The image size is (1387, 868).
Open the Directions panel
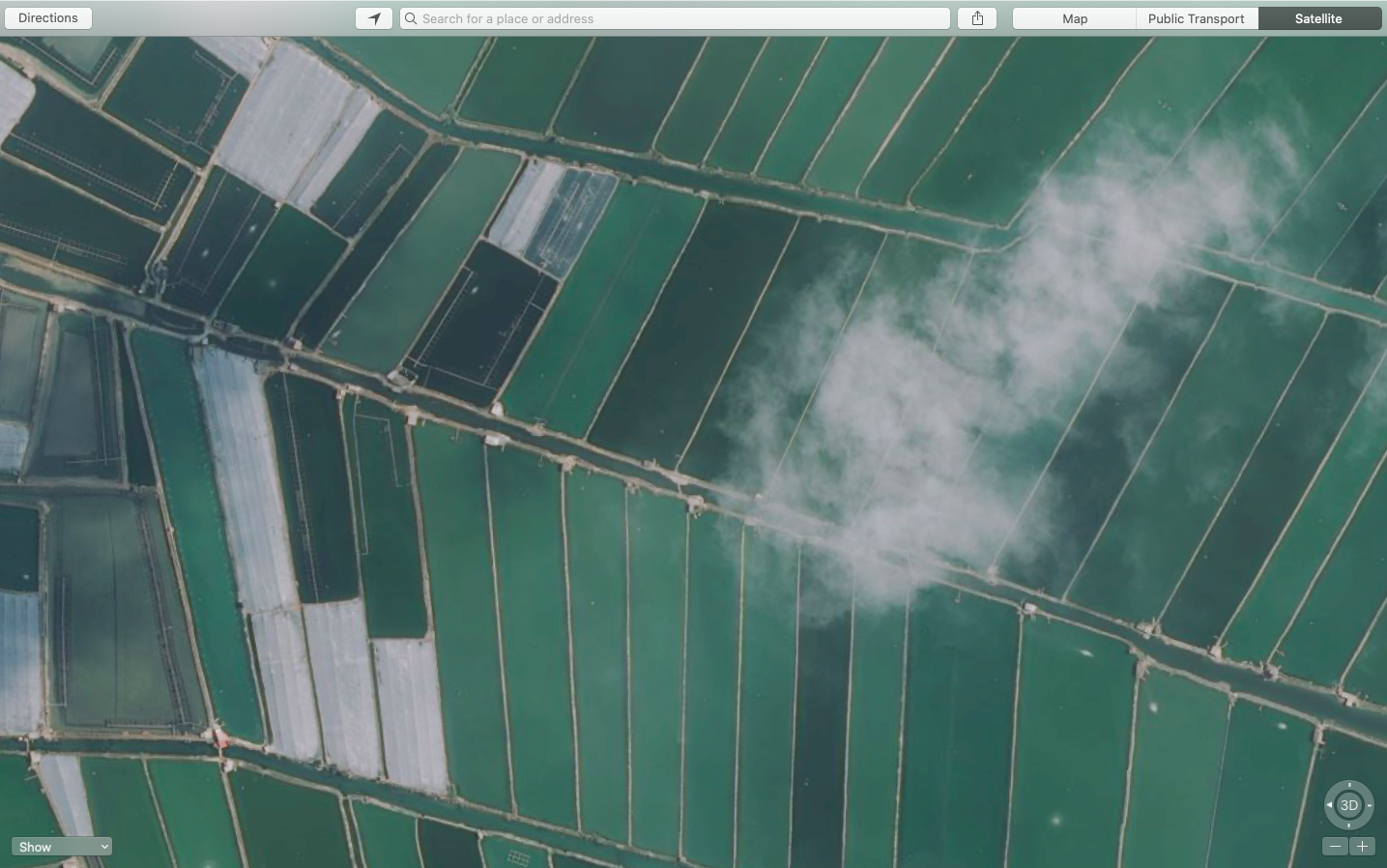pyautogui.click(x=48, y=18)
